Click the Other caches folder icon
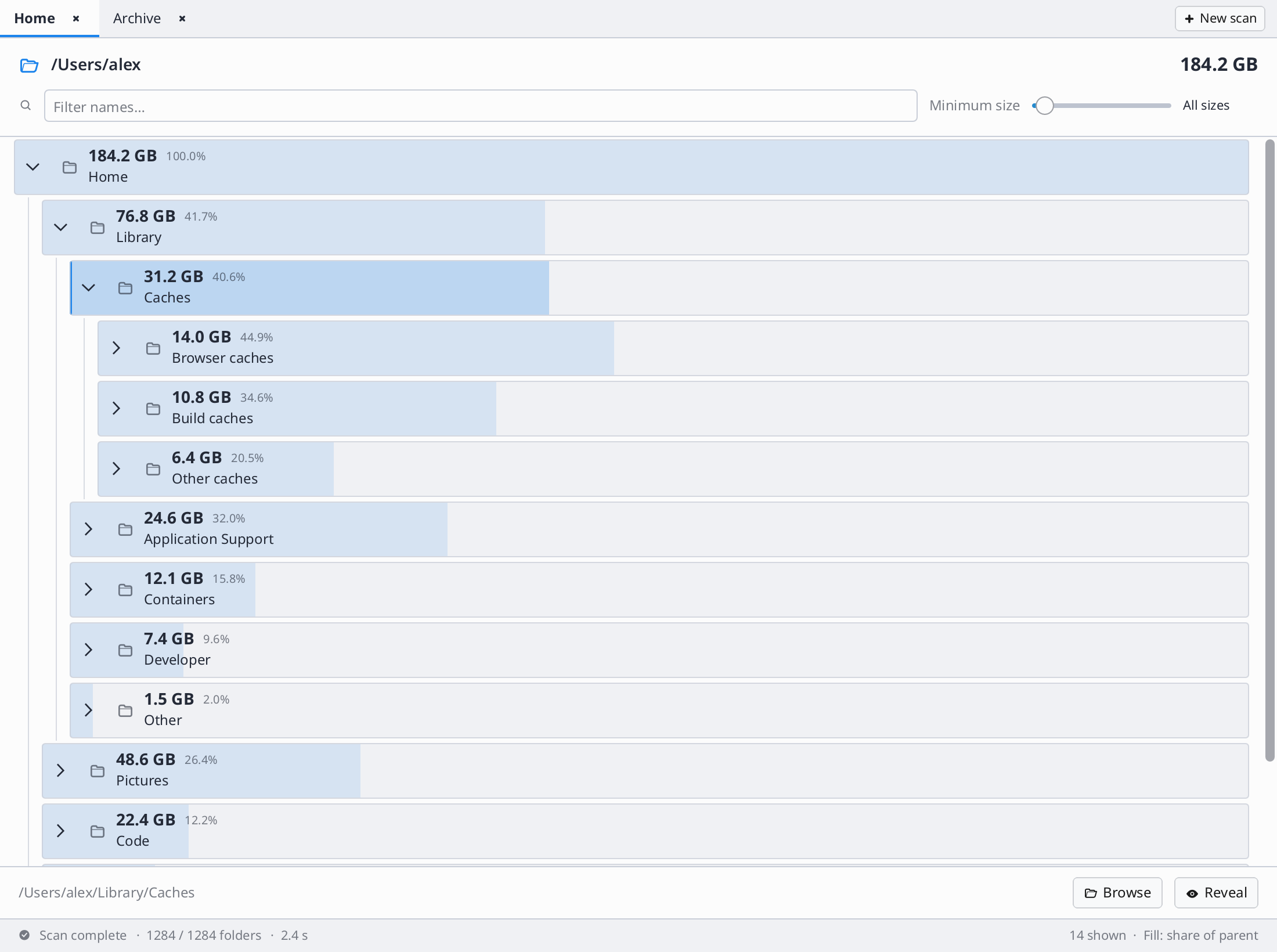Viewport: 1277px width, 952px height. [x=153, y=469]
